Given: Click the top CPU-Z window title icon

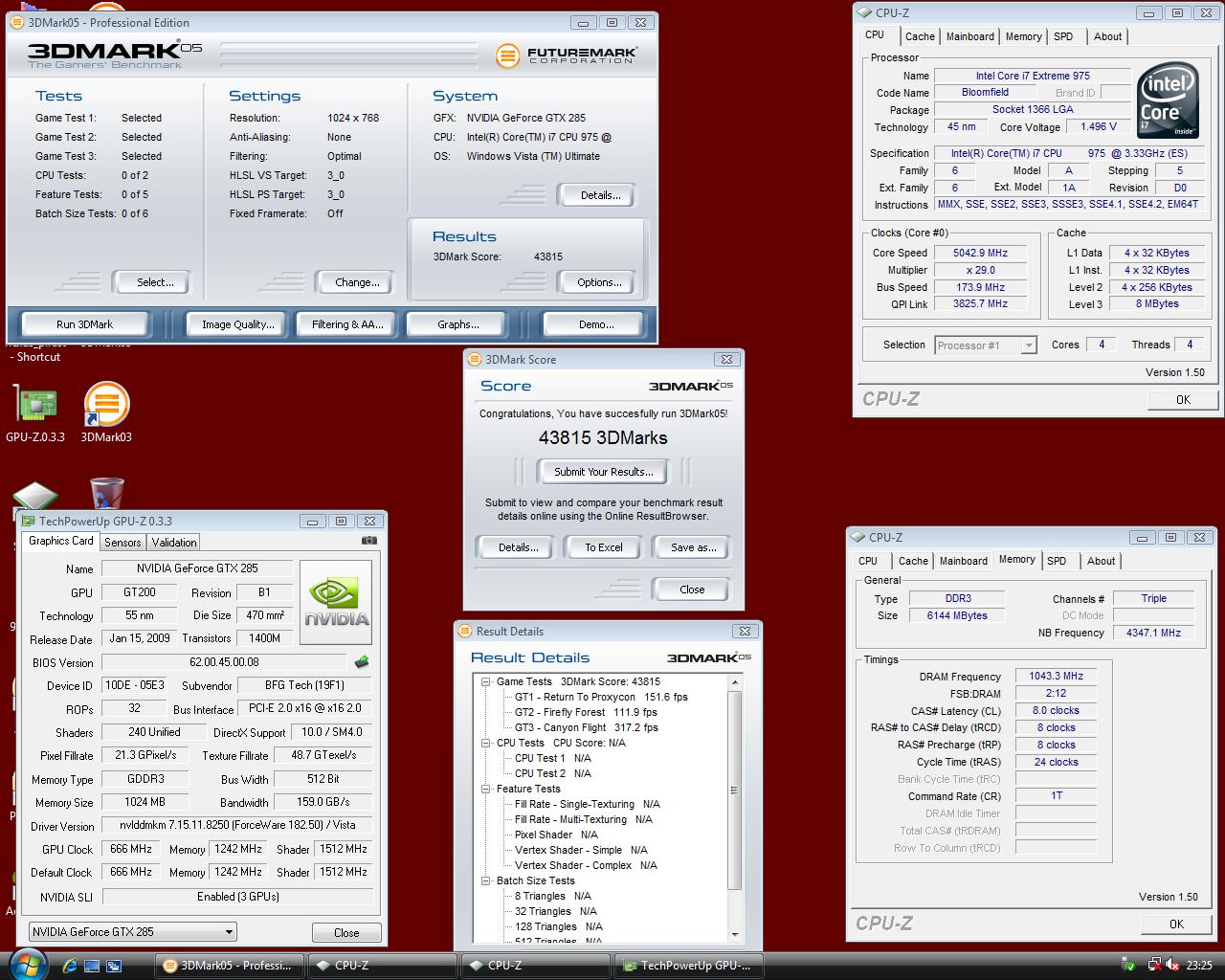Looking at the screenshot, I should 864,12.
